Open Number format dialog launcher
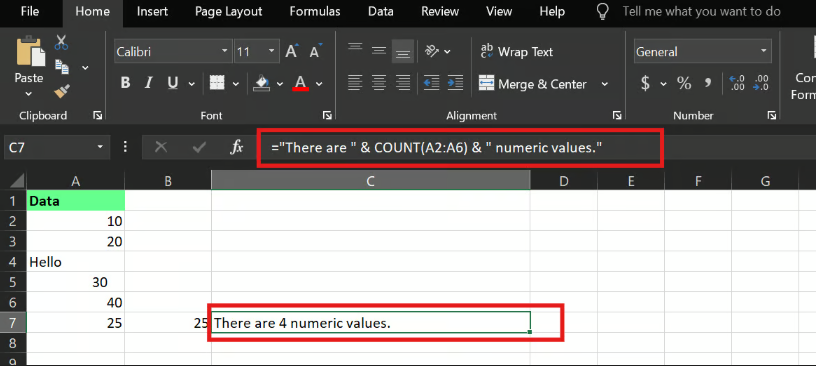Screen dimensions: 816x366 coord(772,116)
